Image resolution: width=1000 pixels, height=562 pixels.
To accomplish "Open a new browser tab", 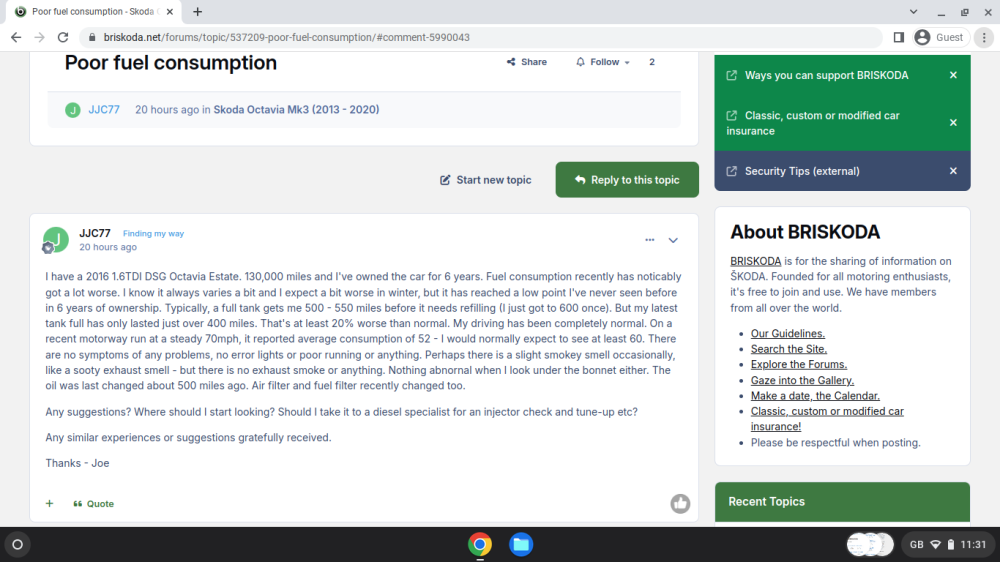I will pyautogui.click(x=198, y=11).
